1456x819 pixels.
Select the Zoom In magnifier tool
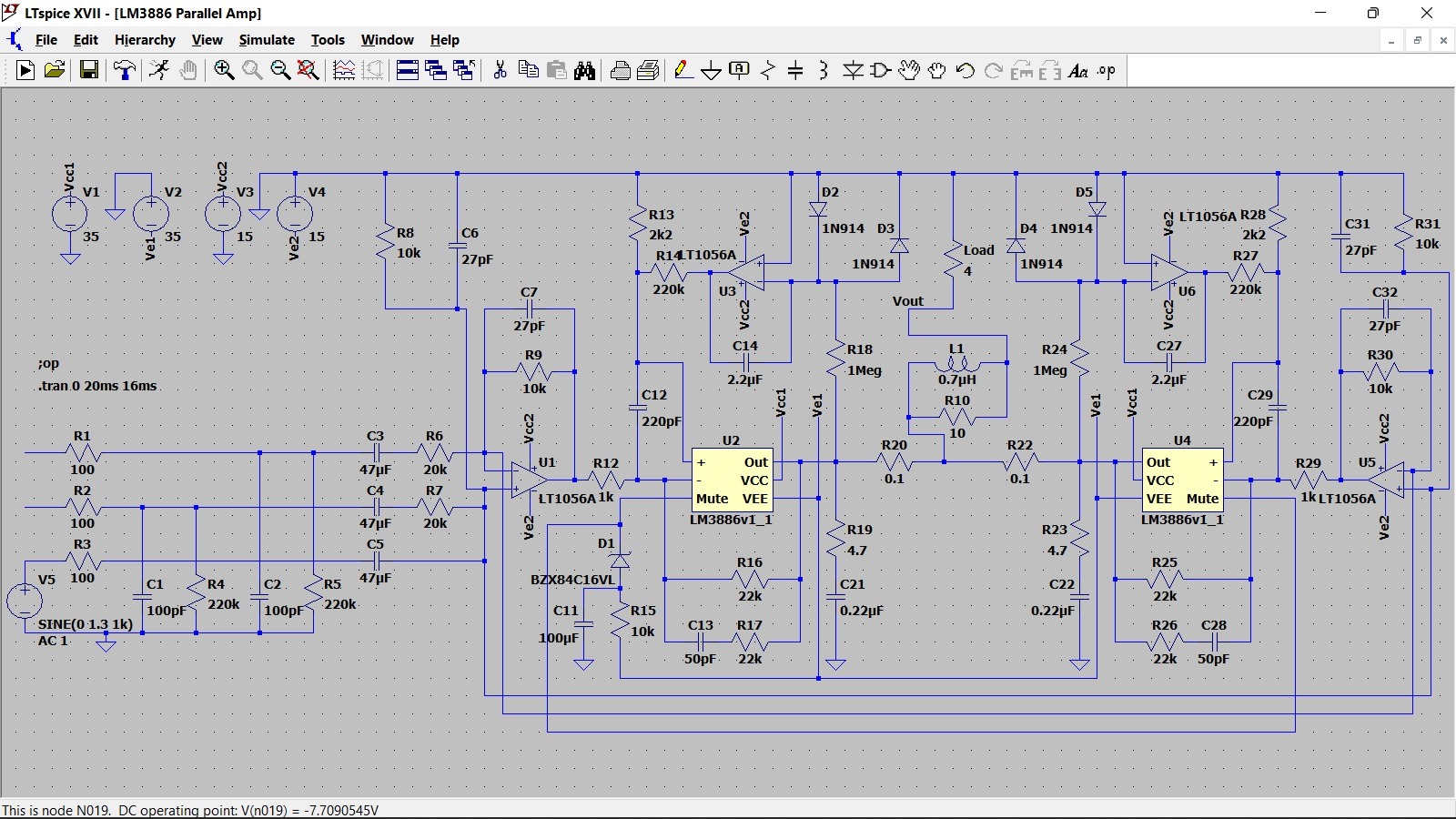(224, 70)
